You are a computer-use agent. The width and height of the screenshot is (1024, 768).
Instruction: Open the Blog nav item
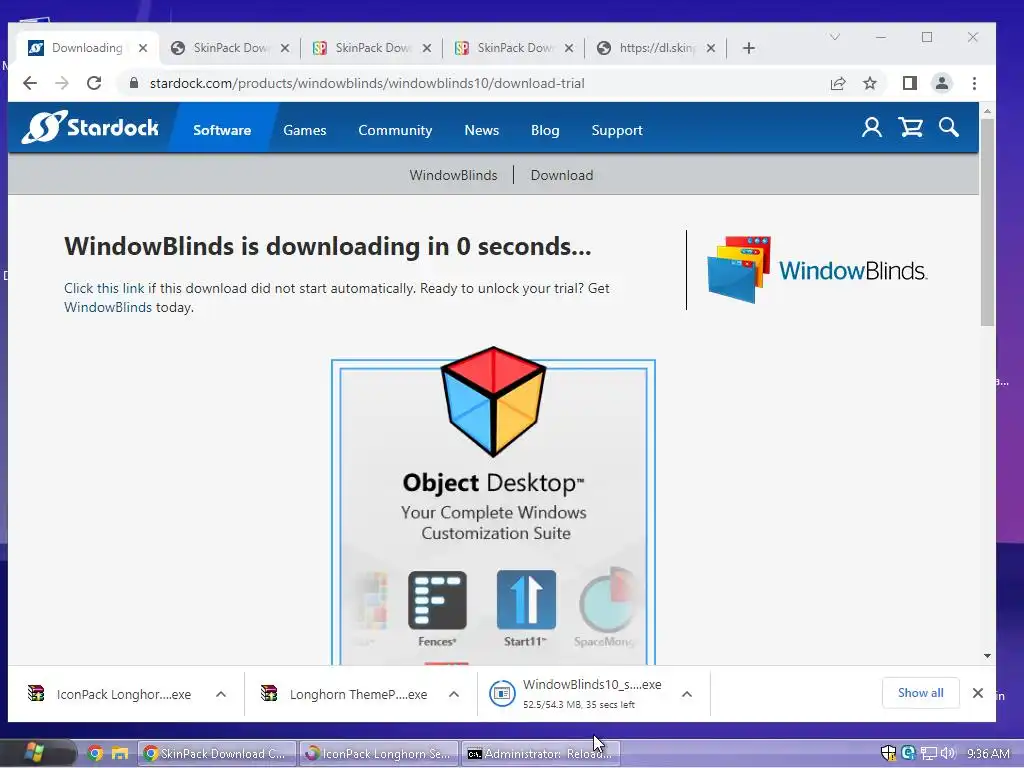pyautogui.click(x=545, y=130)
